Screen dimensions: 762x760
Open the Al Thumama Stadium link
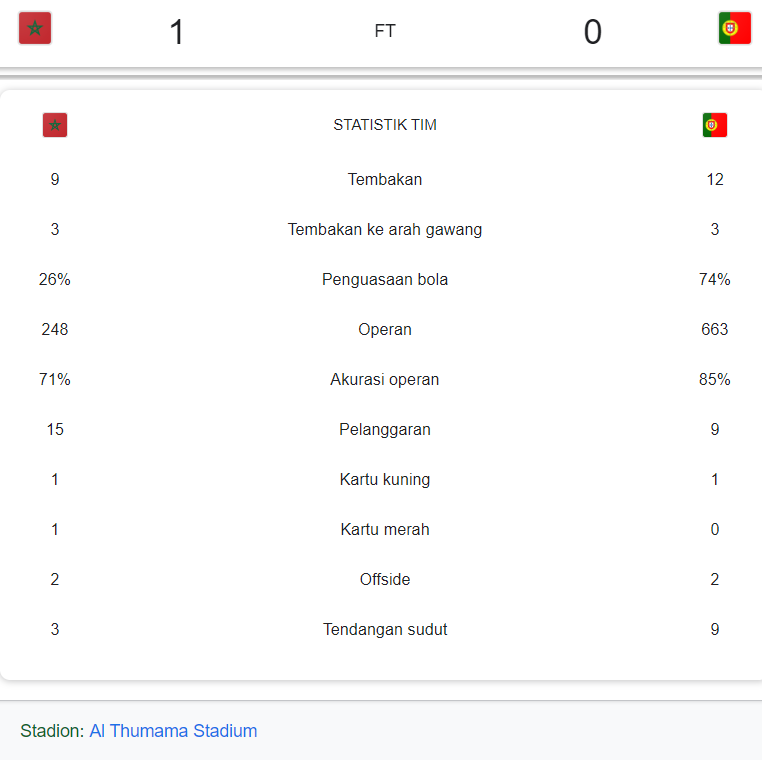click(173, 731)
